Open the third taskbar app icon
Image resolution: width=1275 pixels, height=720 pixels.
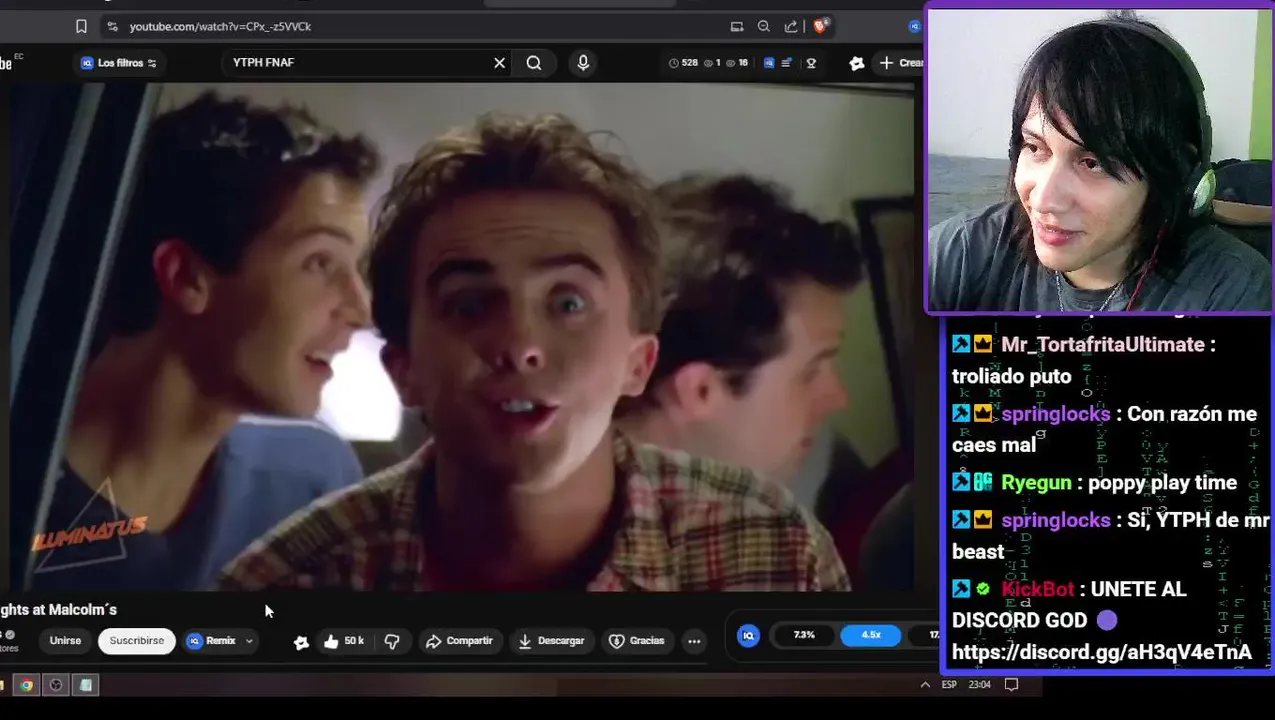pos(86,685)
